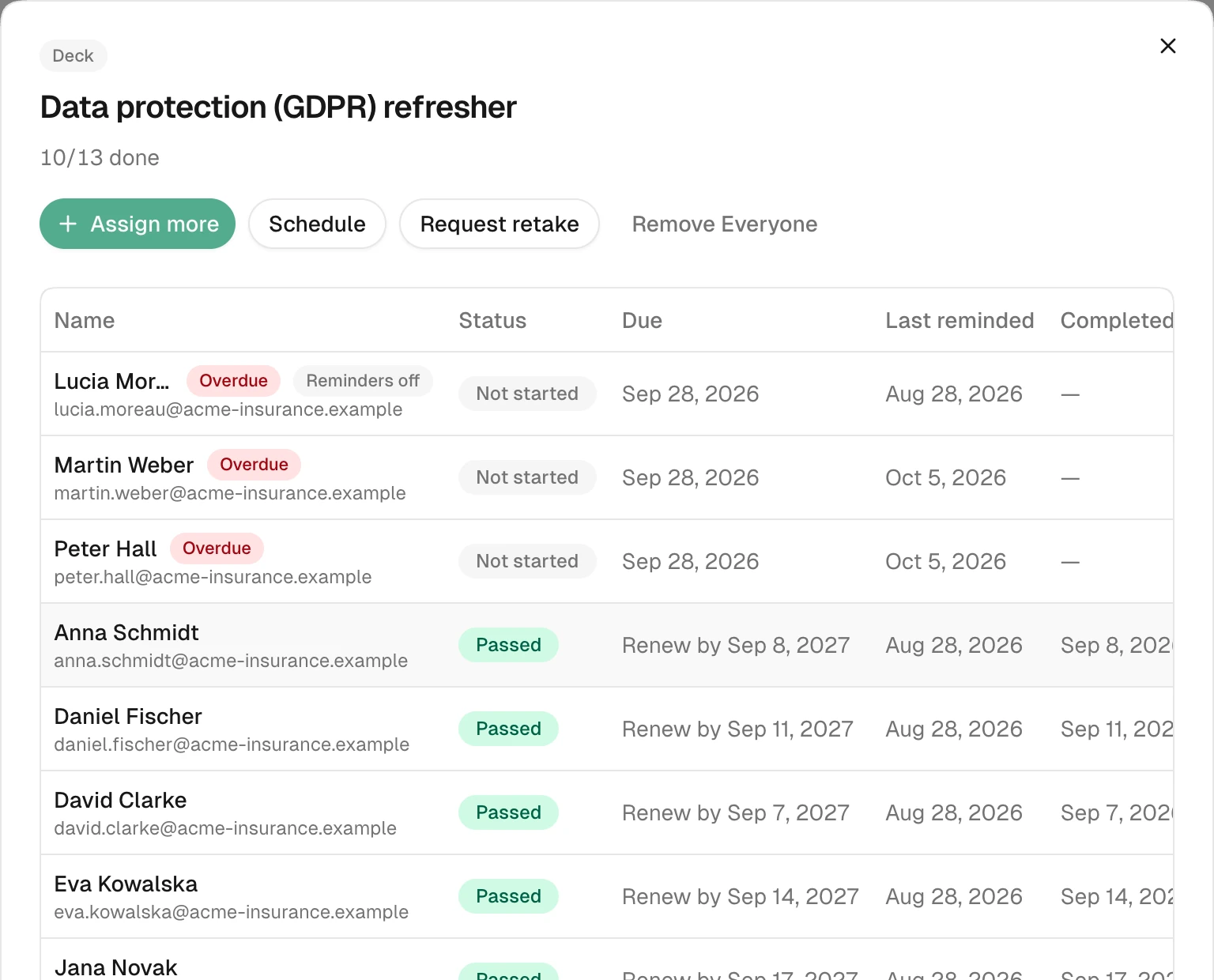Click the Deck tag label
1214x980 pixels.
tap(73, 56)
